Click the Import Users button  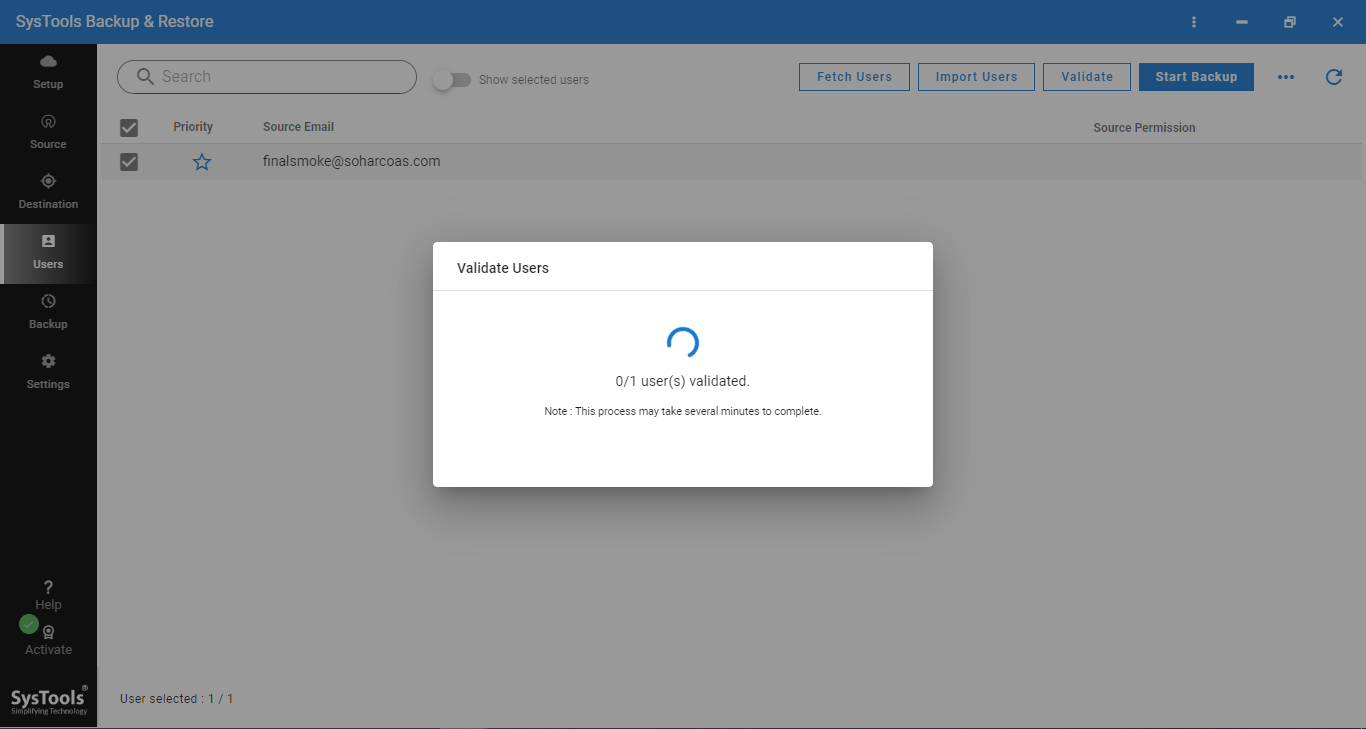point(976,77)
